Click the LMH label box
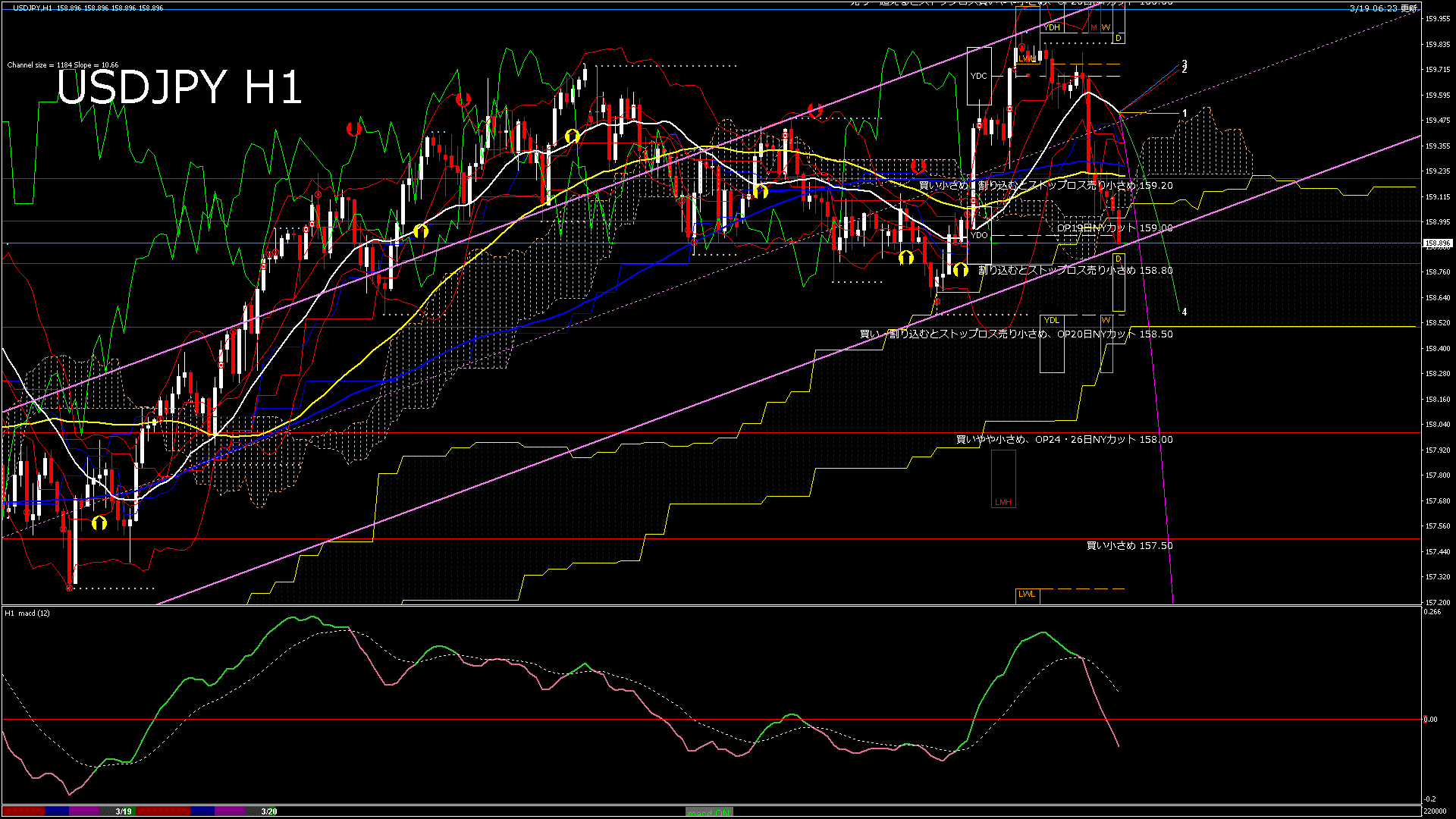The width and height of the screenshot is (1456, 819). coord(1003,502)
